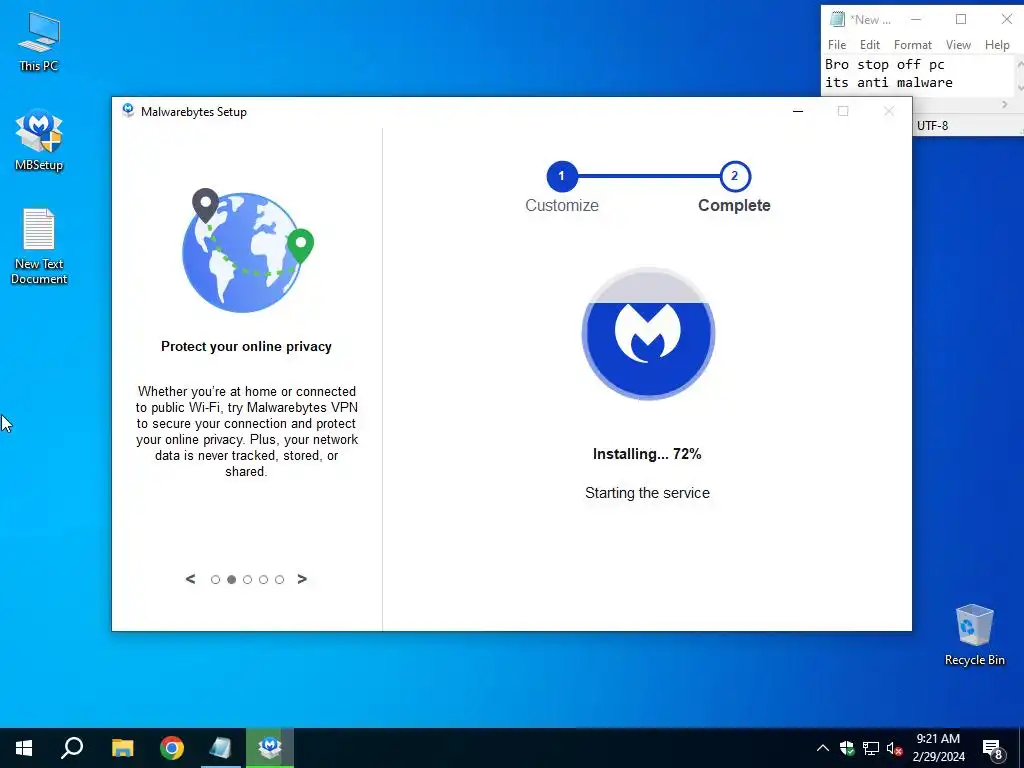Open the Windows Start menu
The width and height of the screenshot is (1024, 768).
[24, 748]
